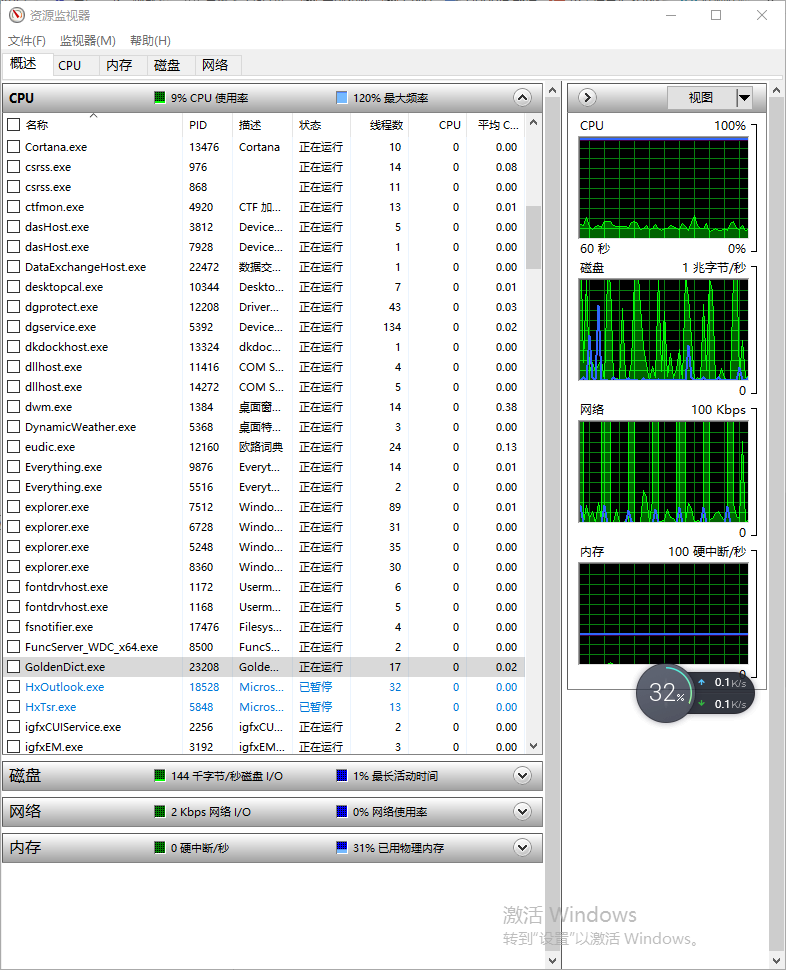This screenshot has height=970, width=786.
Task: Expand the 磁盘 section chevron
Action: [523, 775]
